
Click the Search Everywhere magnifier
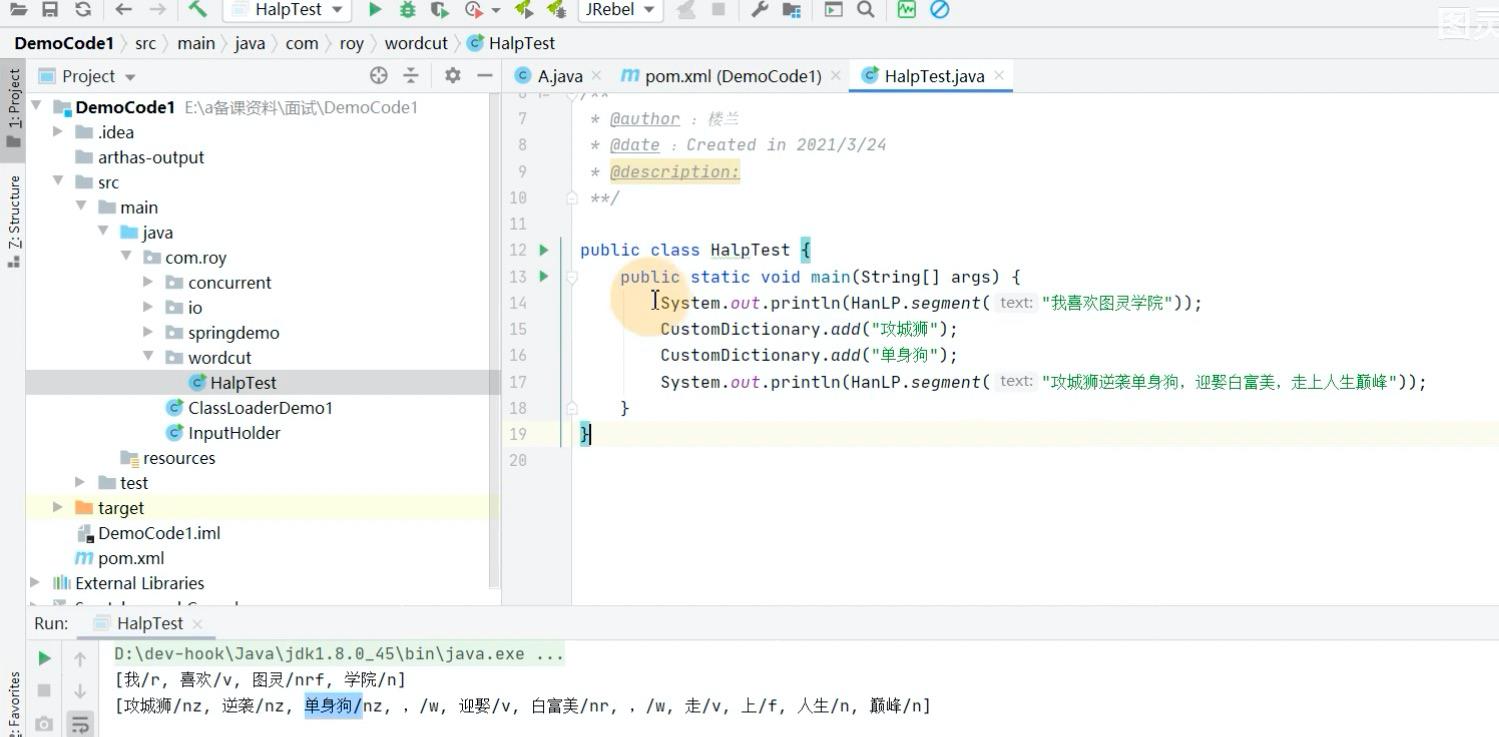pyautogui.click(x=866, y=10)
